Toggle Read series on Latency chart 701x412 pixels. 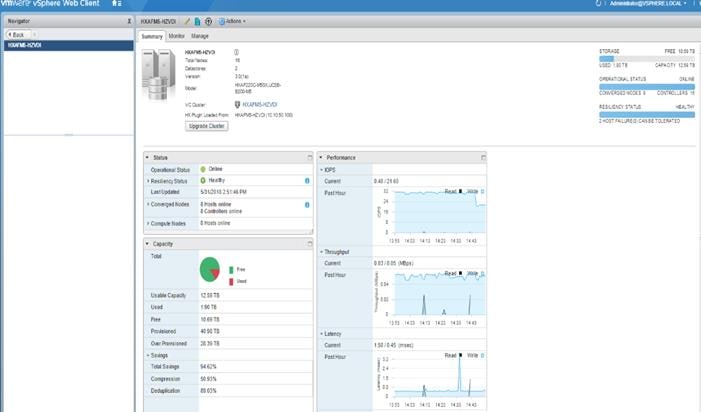point(453,355)
